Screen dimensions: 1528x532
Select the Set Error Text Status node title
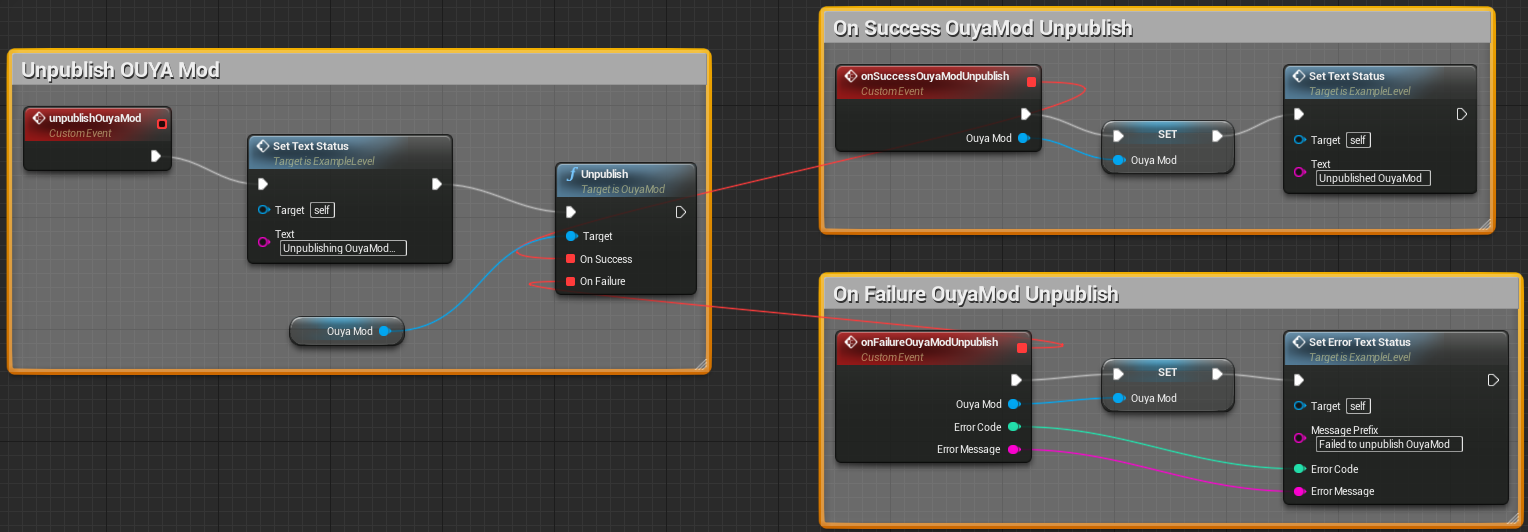(x=1360, y=342)
